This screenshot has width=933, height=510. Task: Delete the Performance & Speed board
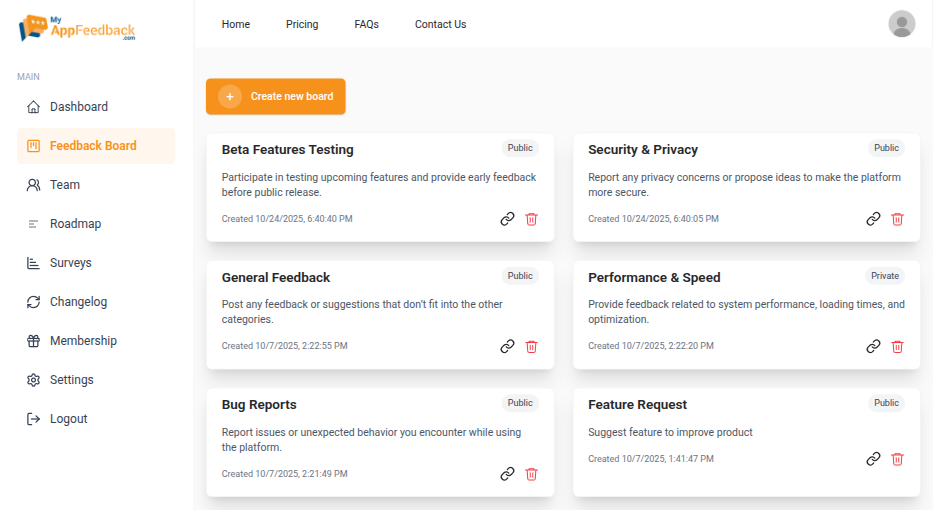[897, 347]
